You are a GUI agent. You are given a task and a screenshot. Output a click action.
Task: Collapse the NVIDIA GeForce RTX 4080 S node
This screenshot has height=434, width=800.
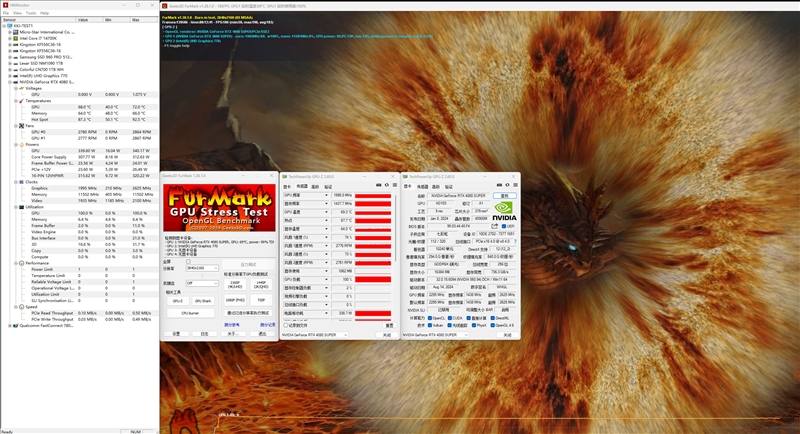point(10,82)
